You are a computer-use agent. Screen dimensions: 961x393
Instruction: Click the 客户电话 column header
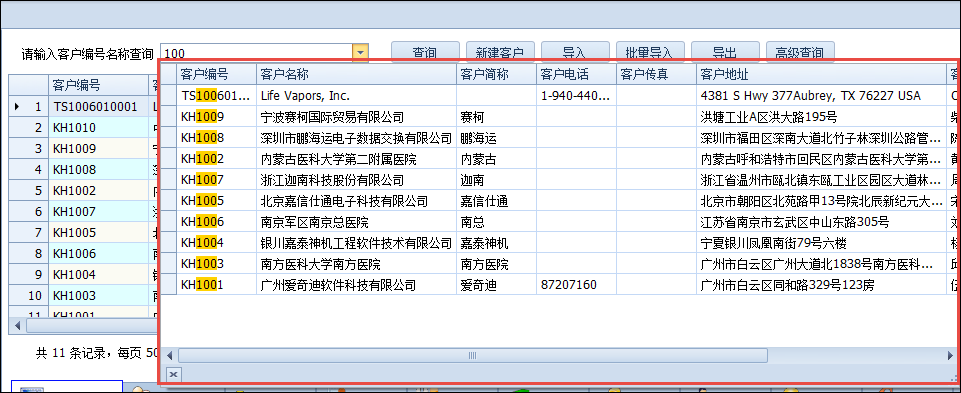tap(576, 74)
